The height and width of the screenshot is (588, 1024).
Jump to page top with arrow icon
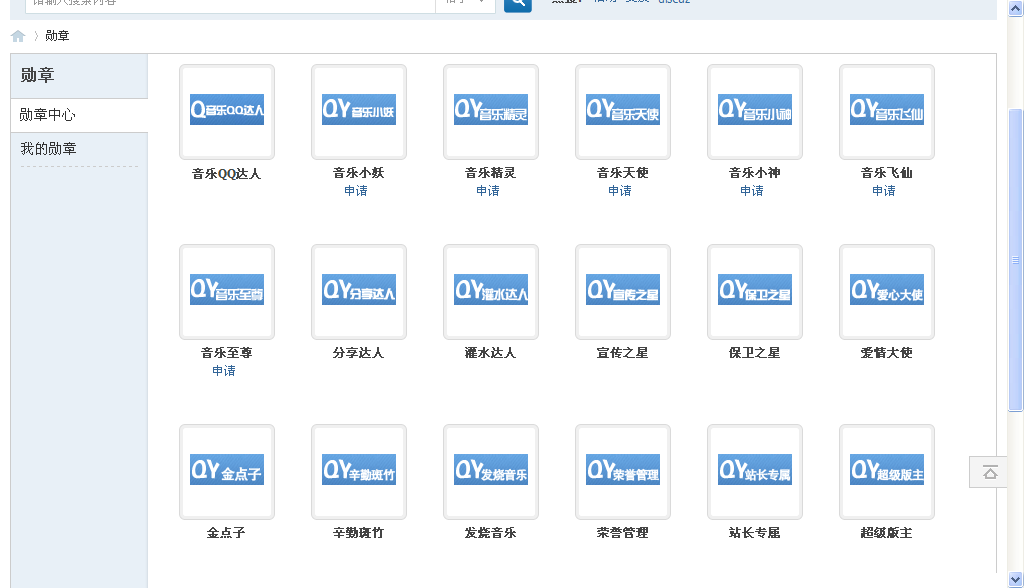point(989,472)
